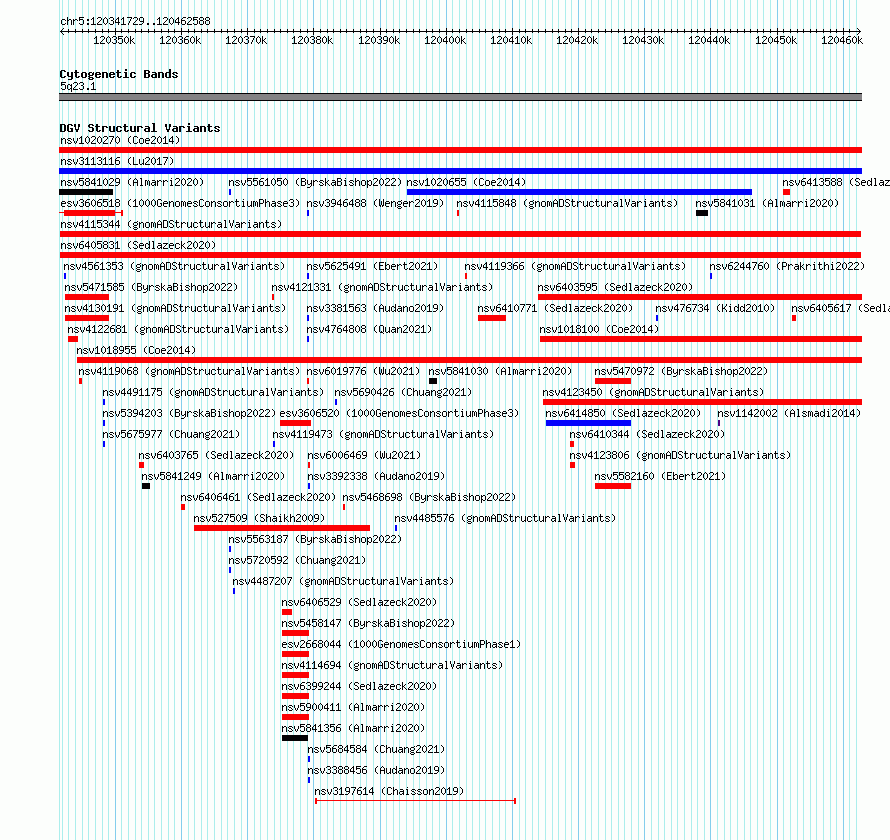Open nsv6019776 (Wu2021) variant
890x840 pixels.
coord(363,371)
